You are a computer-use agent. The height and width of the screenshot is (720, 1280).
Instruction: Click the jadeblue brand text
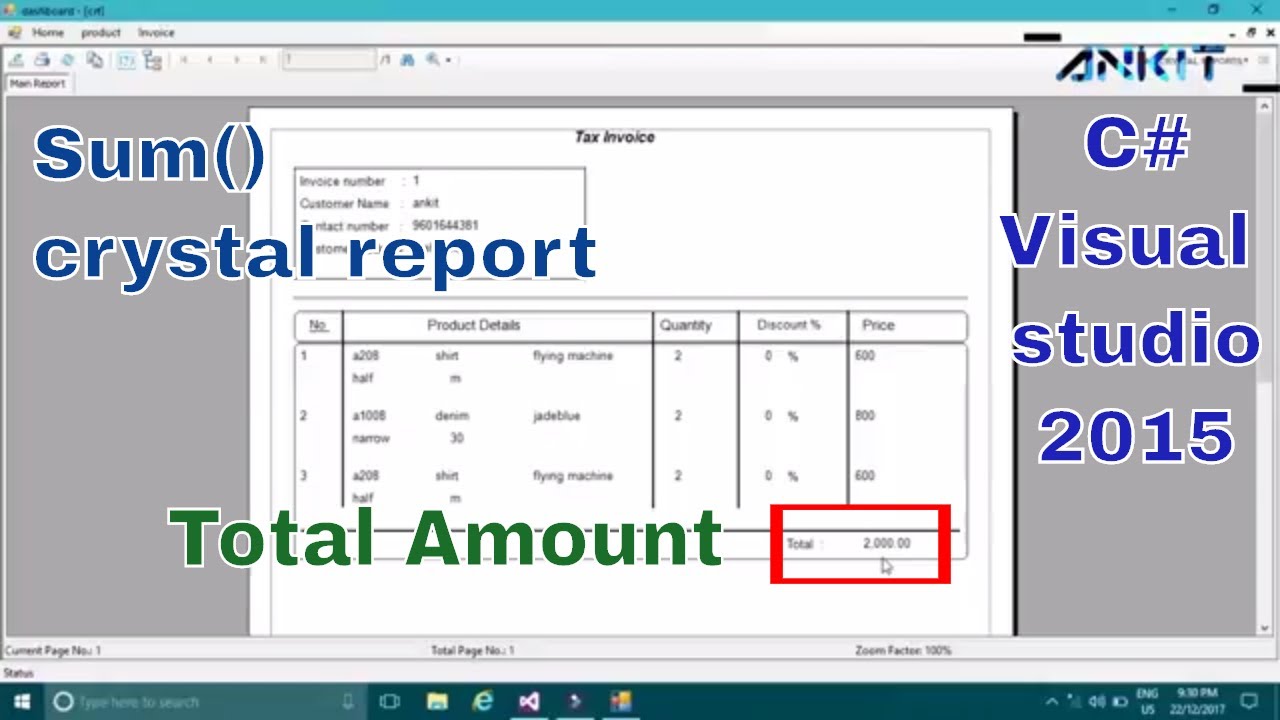[x=556, y=416]
